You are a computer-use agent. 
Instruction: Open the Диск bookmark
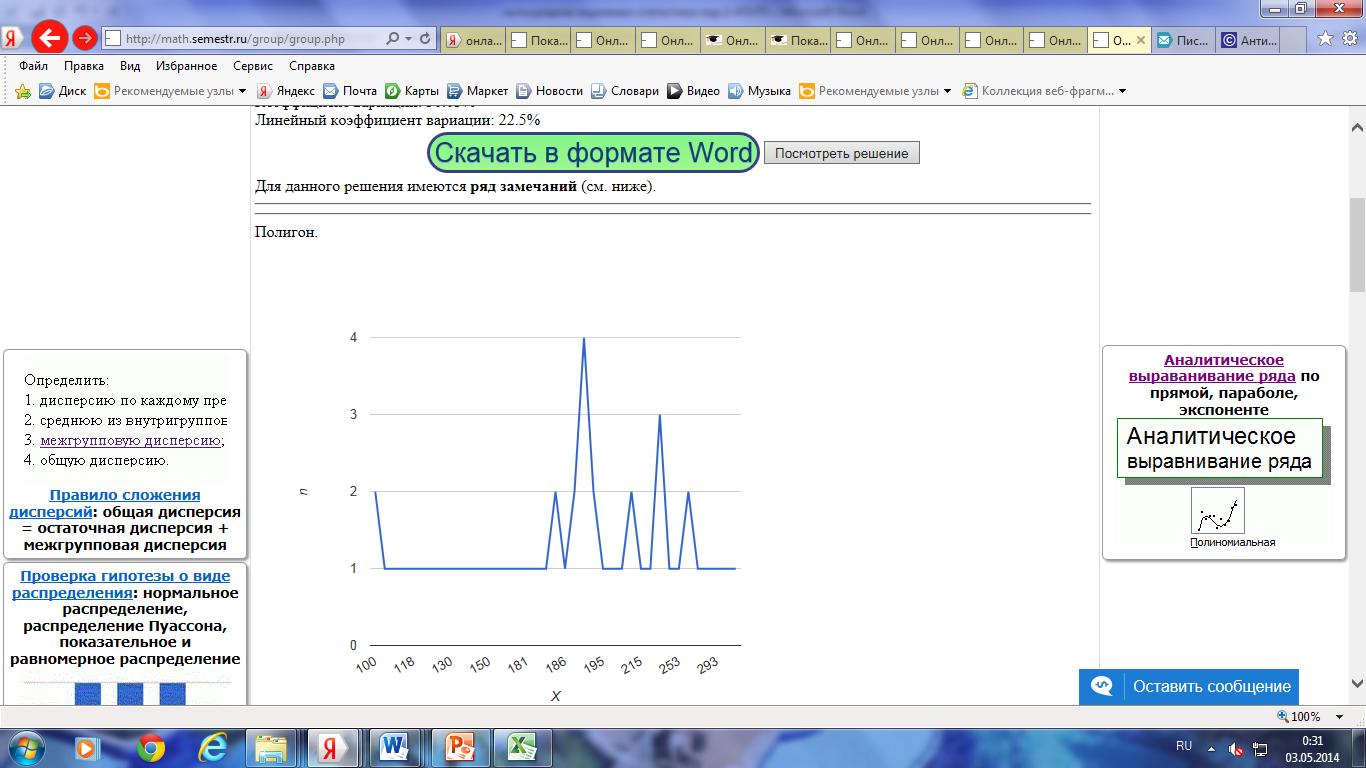(62, 91)
